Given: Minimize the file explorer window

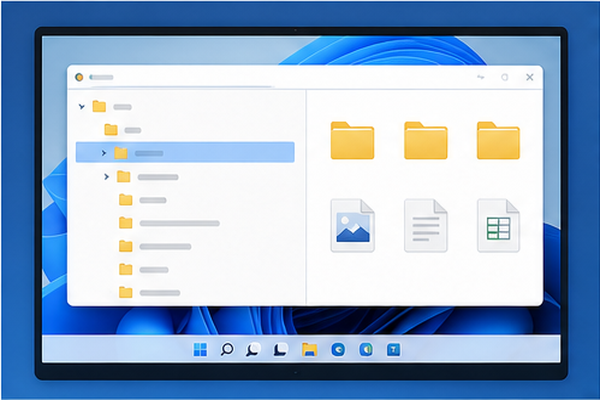Looking at the screenshot, I should 481,77.
